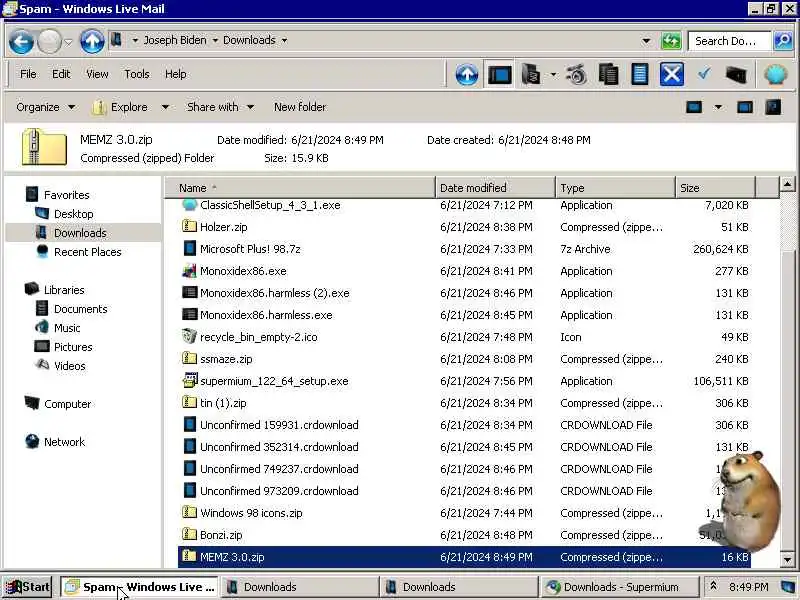
Task: Show hidden tray icons with the chevron
Action: (x=713, y=587)
